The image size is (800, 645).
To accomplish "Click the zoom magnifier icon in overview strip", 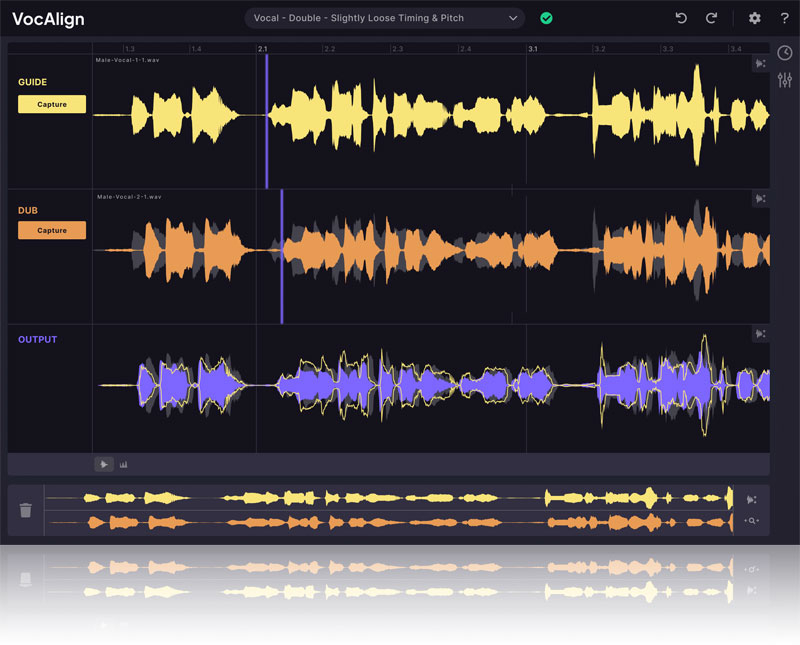I will tap(752, 521).
